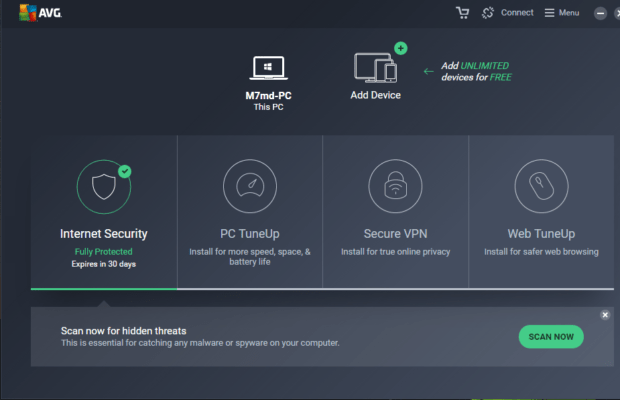The image size is (620, 400).
Task: Click the green checkmark badge on shield
Action: [125, 172]
